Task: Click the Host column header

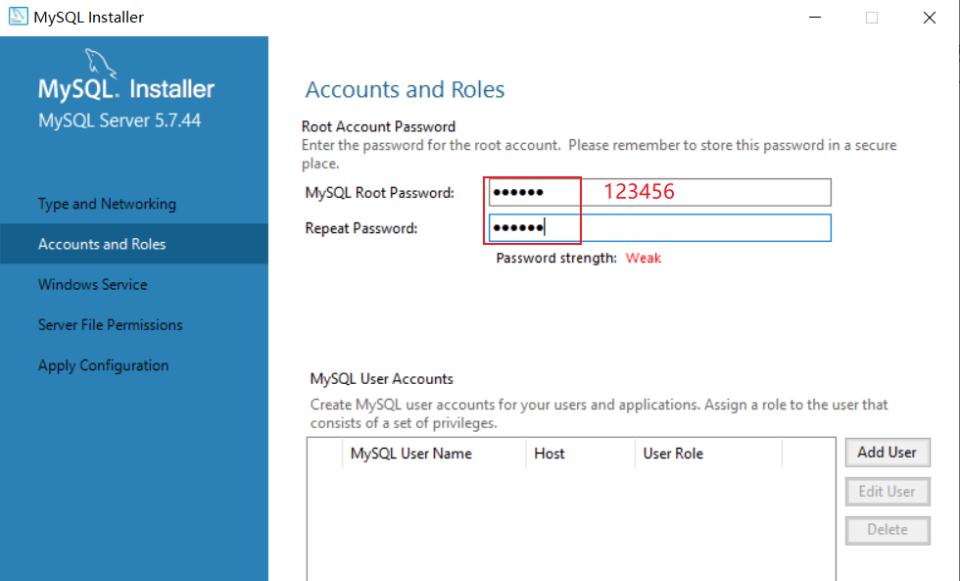Action: 580,454
